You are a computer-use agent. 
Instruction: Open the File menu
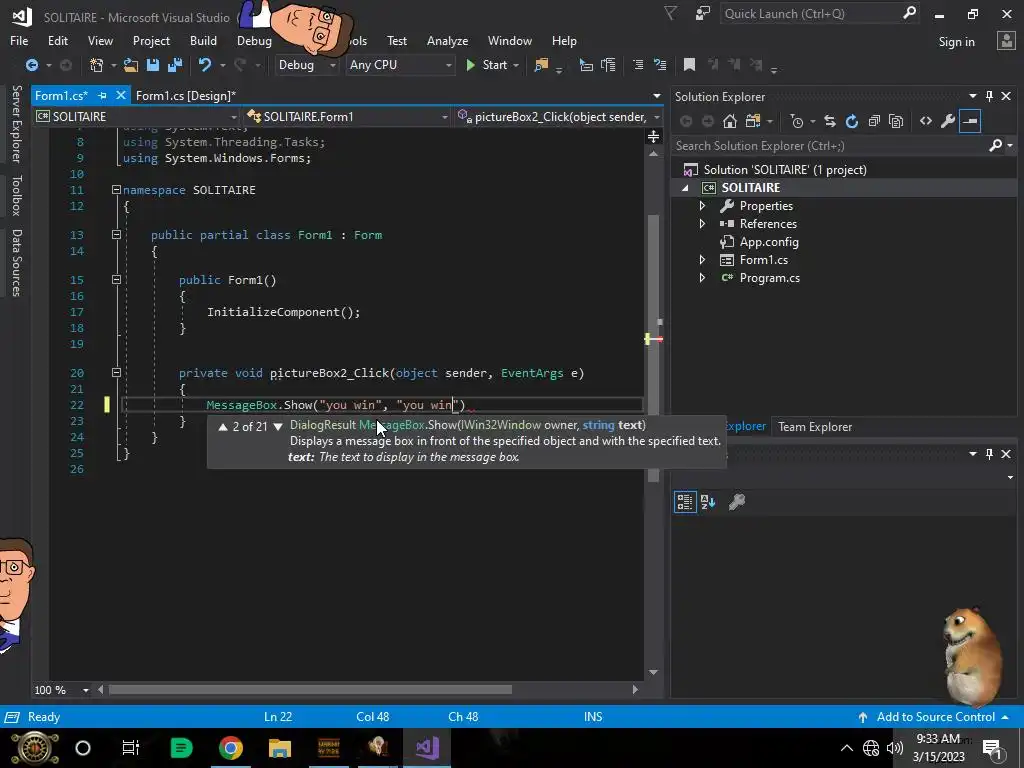(x=19, y=40)
